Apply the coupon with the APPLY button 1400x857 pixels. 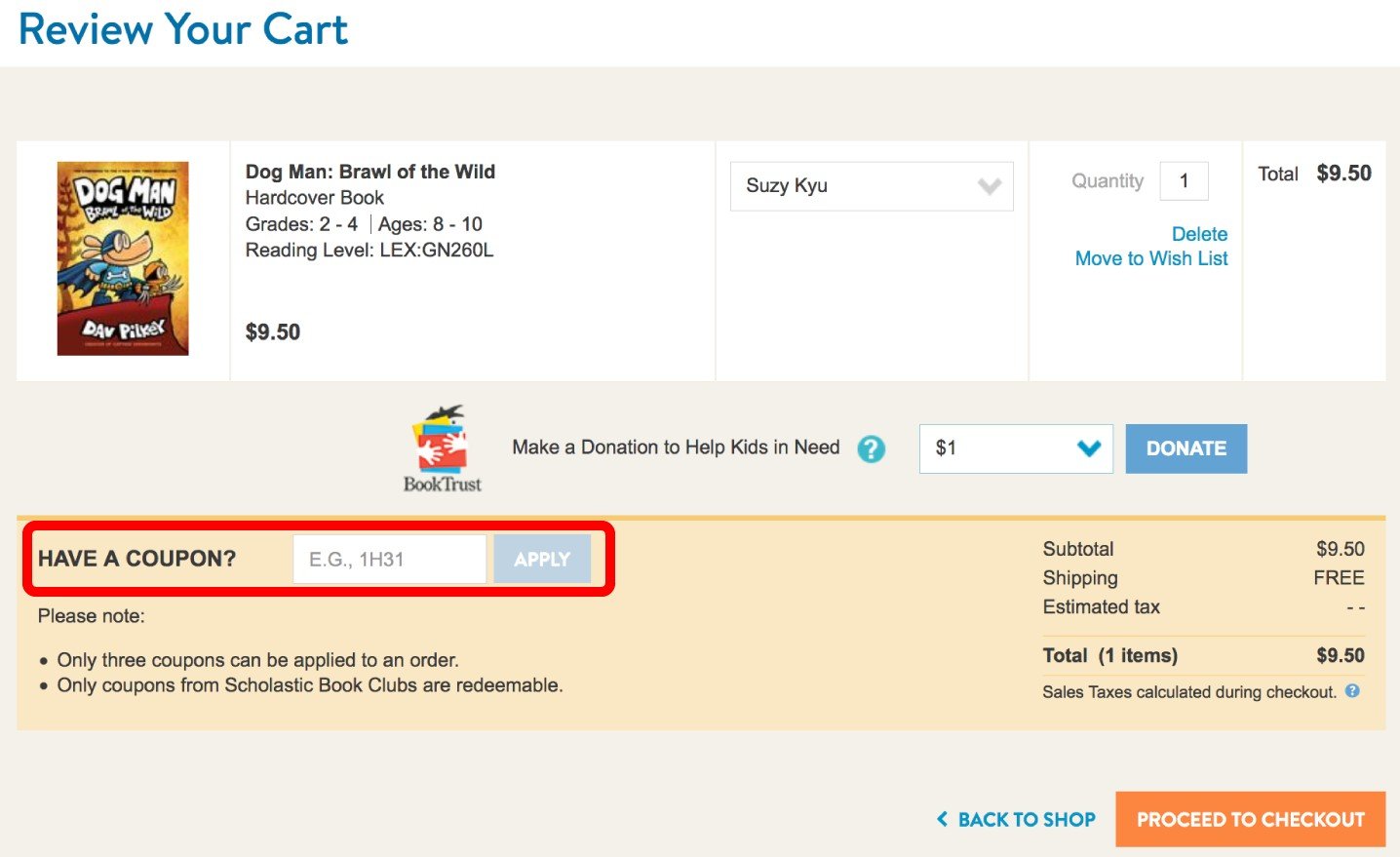pos(542,560)
